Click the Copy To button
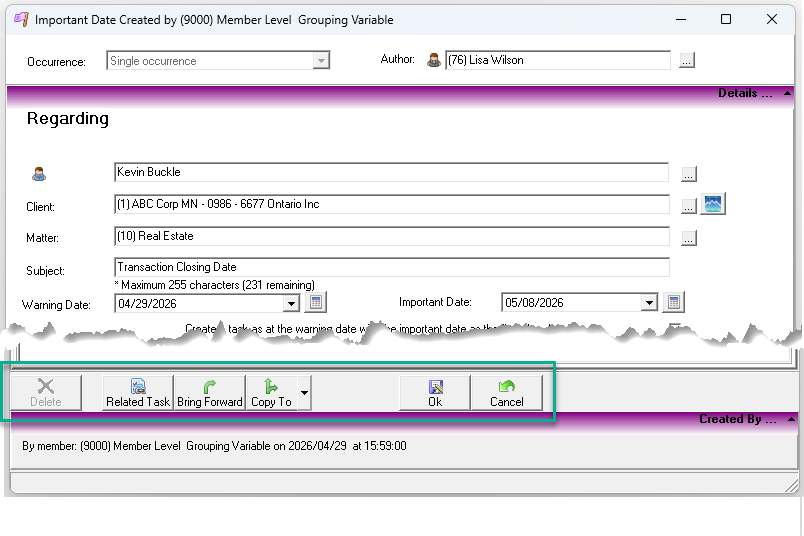This screenshot has width=804, height=536. pos(271,393)
